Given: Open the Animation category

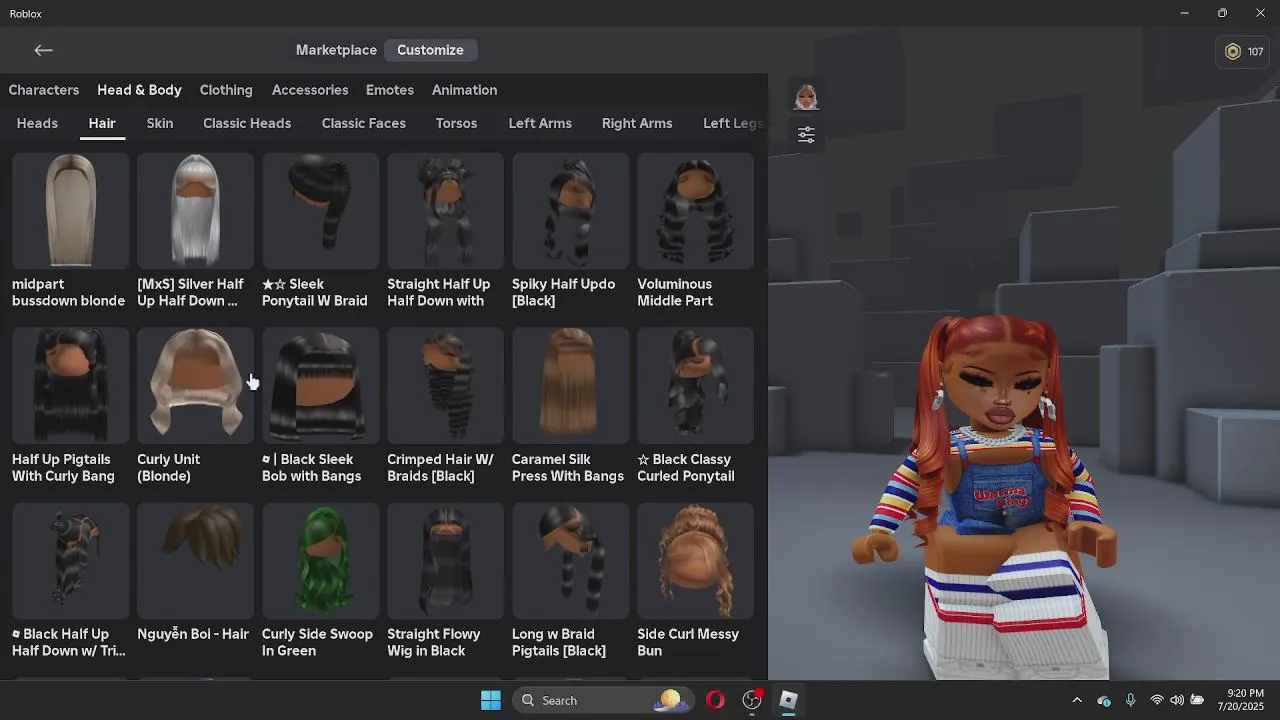Looking at the screenshot, I should coord(464,90).
